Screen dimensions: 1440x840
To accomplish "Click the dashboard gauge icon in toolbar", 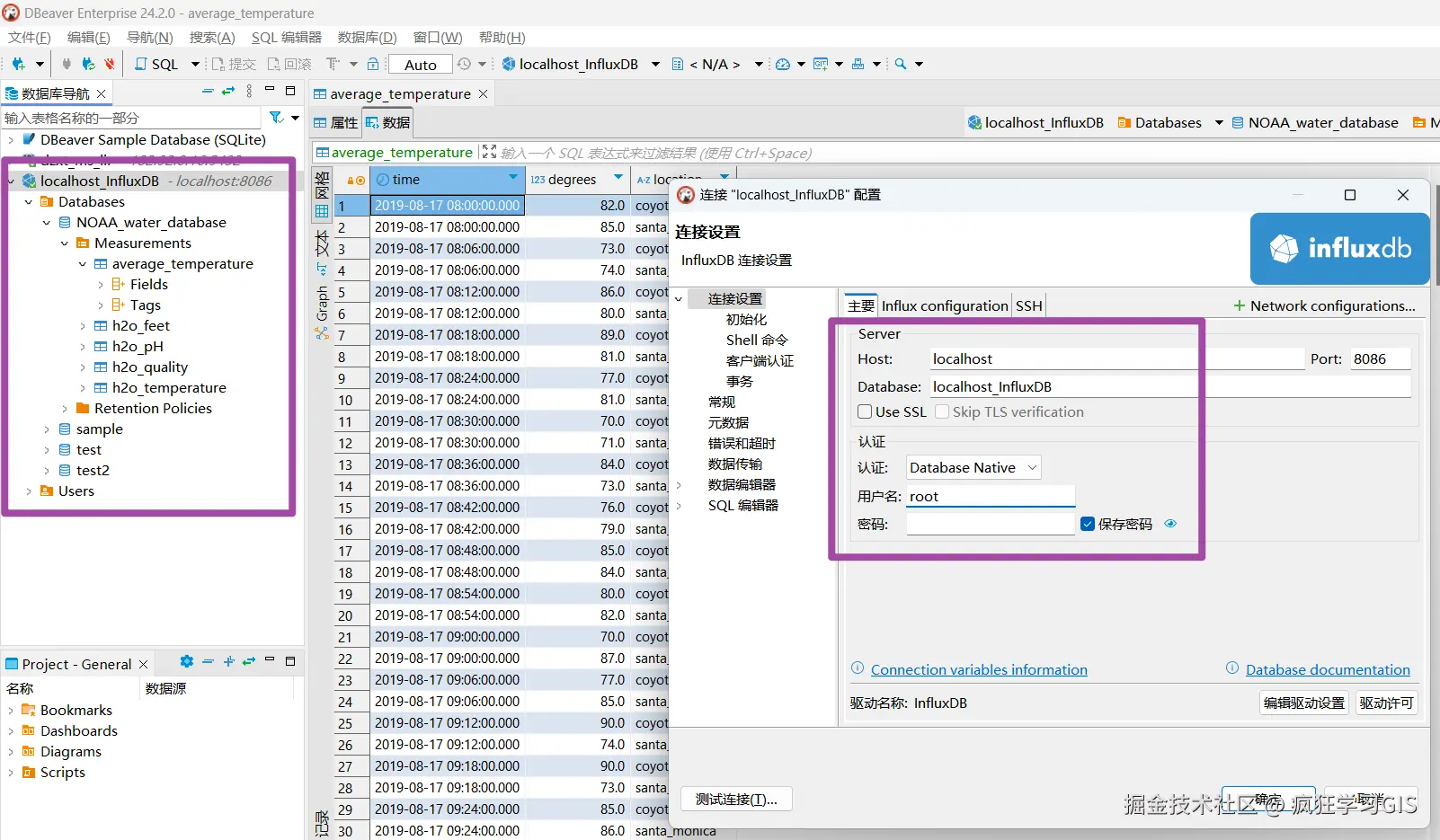I will 783,64.
